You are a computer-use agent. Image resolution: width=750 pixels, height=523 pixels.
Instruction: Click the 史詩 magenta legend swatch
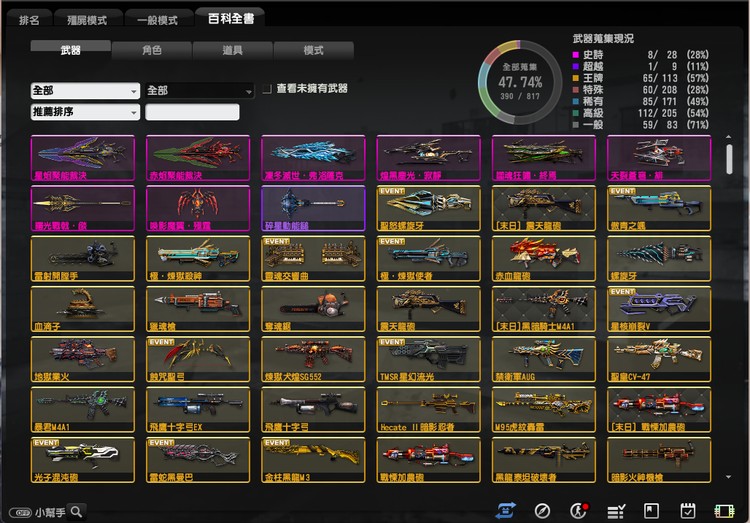(x=576, y=55)
